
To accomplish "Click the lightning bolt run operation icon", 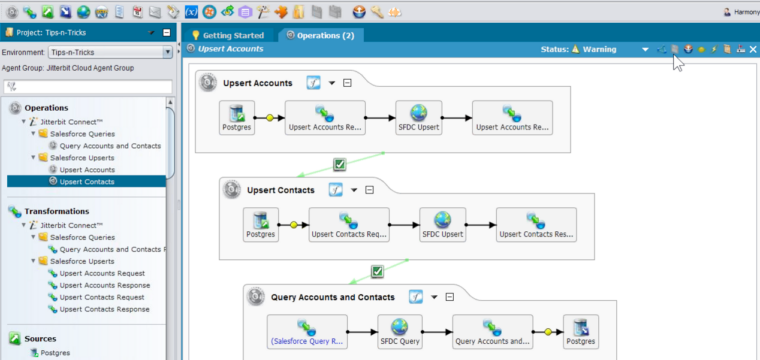I will [713, 49].
